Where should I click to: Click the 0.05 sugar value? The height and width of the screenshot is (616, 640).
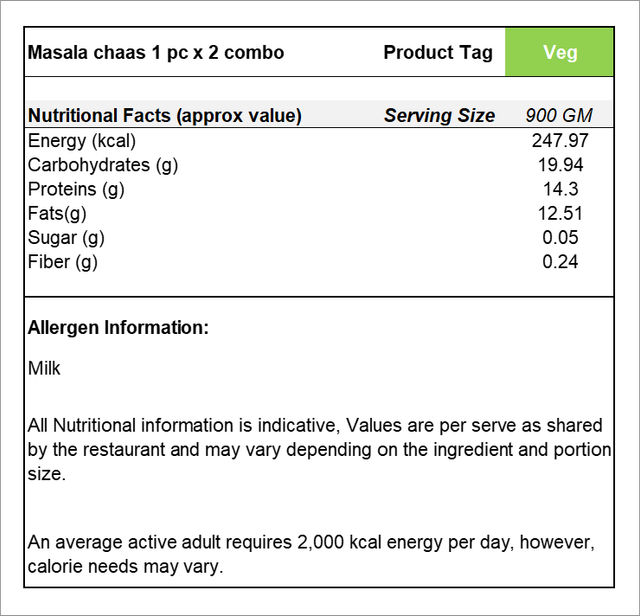(560, 238)
